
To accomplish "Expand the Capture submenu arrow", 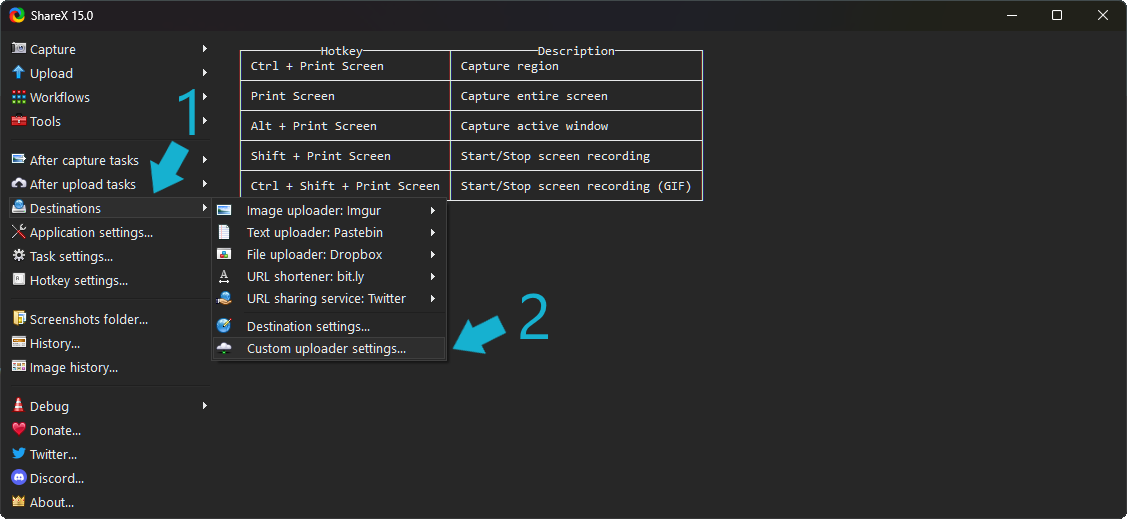I will coord(205,49).
